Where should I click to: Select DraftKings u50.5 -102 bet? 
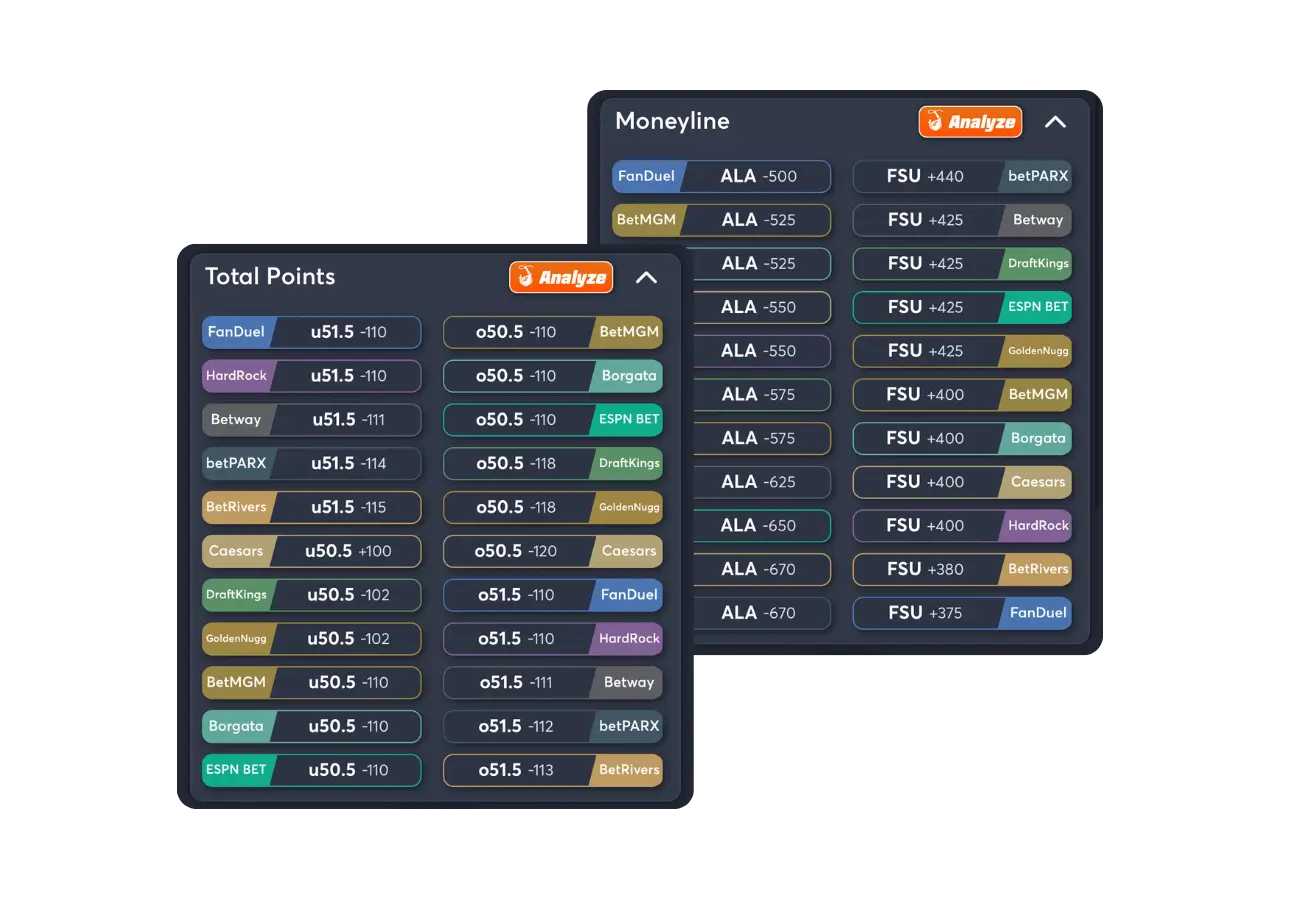pyautogui.click(x=312, y=595)
